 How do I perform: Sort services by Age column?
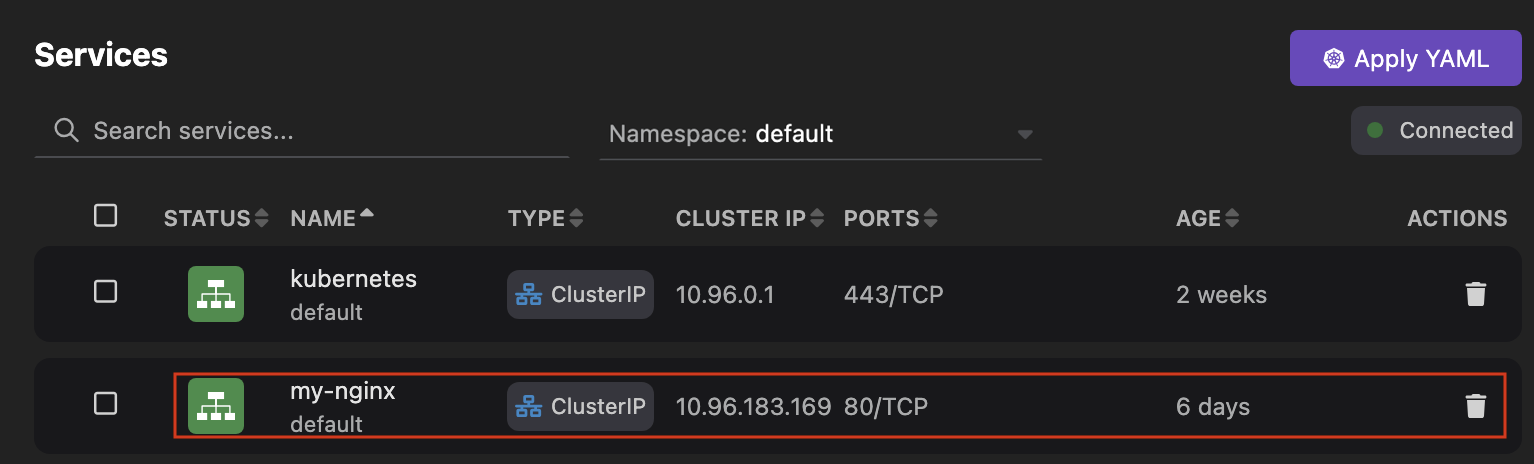(x=1207, y=218)
